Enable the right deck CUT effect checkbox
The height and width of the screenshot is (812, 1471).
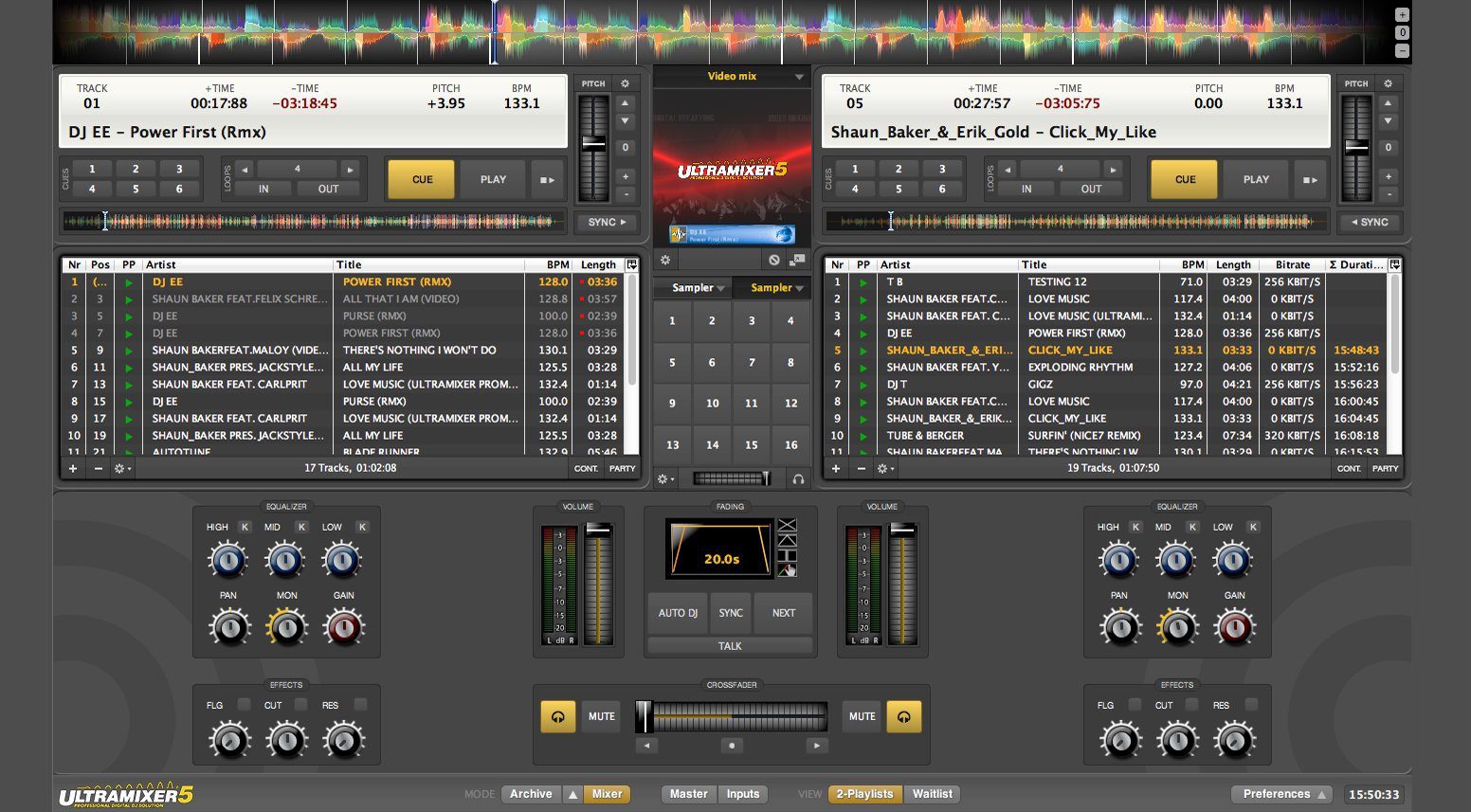click(x=1192, y=704)
